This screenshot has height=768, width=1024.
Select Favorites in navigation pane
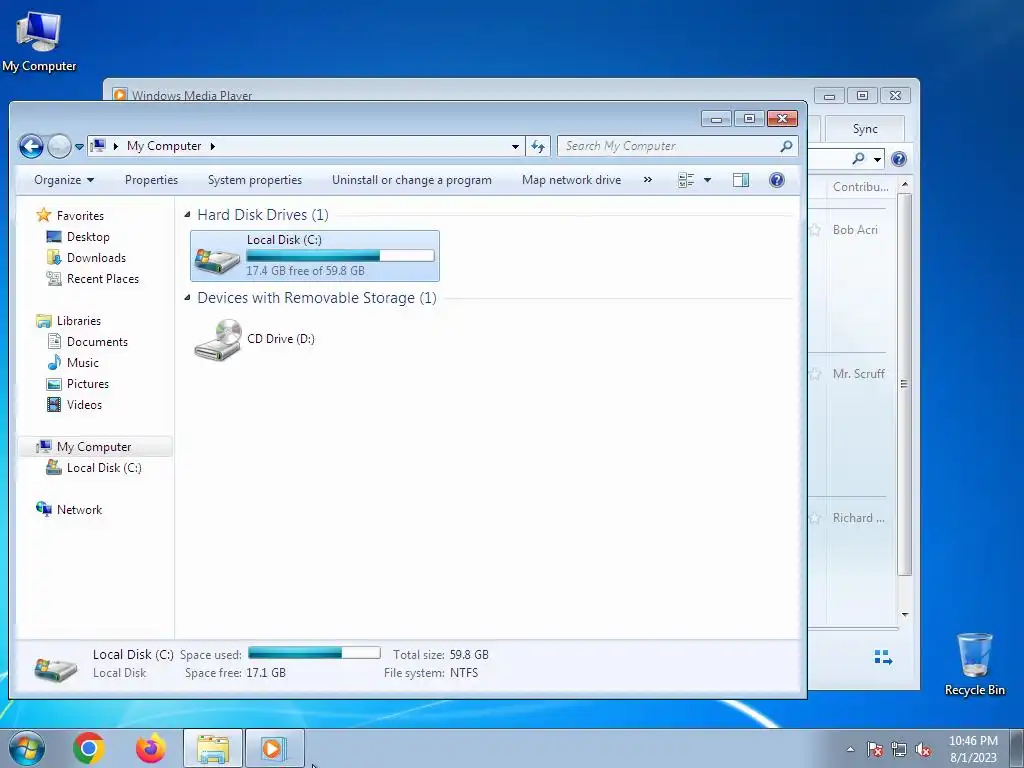[80, 216]
